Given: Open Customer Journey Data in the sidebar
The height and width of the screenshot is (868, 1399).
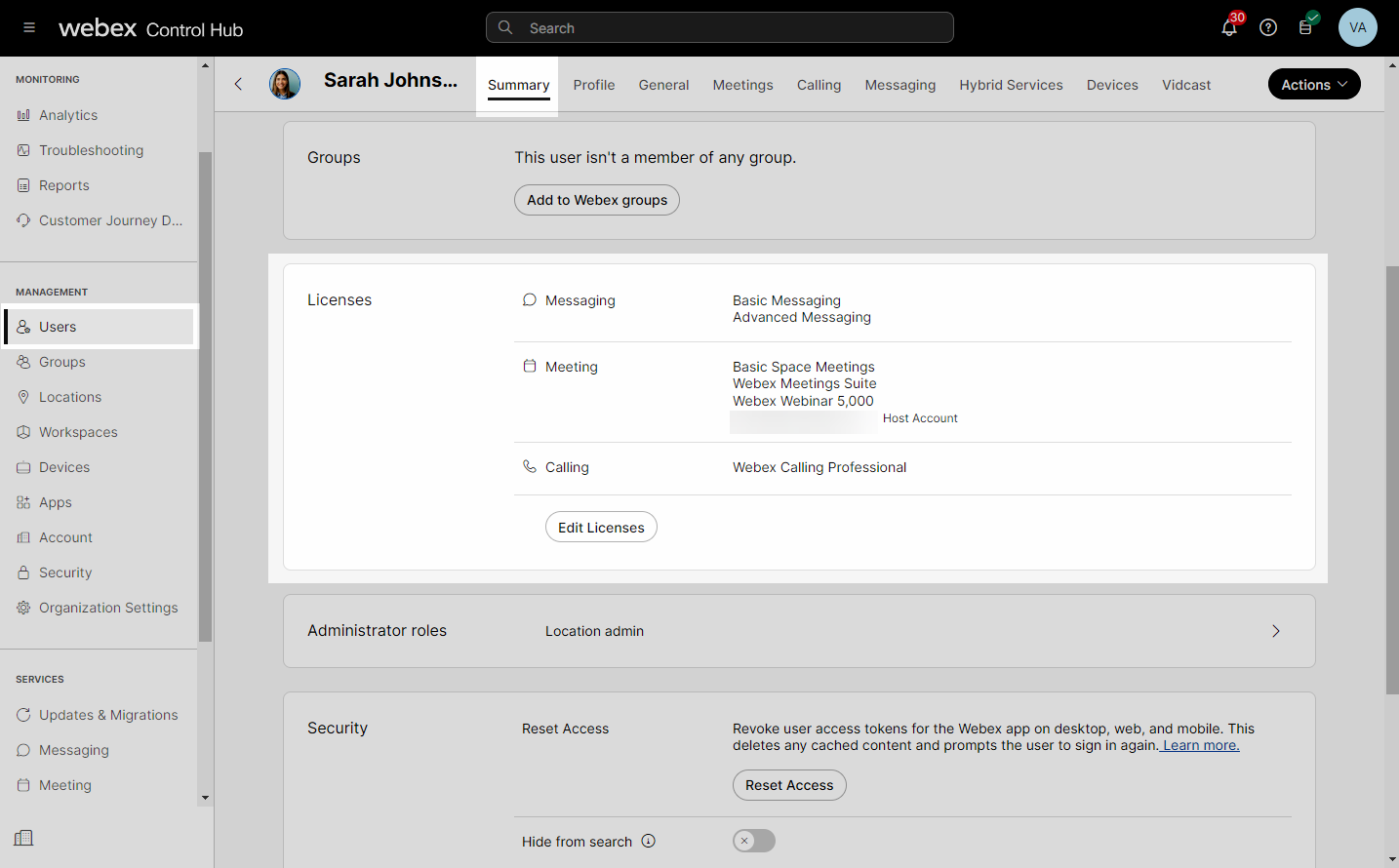Looking at the screenshot, I should (100, 220).
